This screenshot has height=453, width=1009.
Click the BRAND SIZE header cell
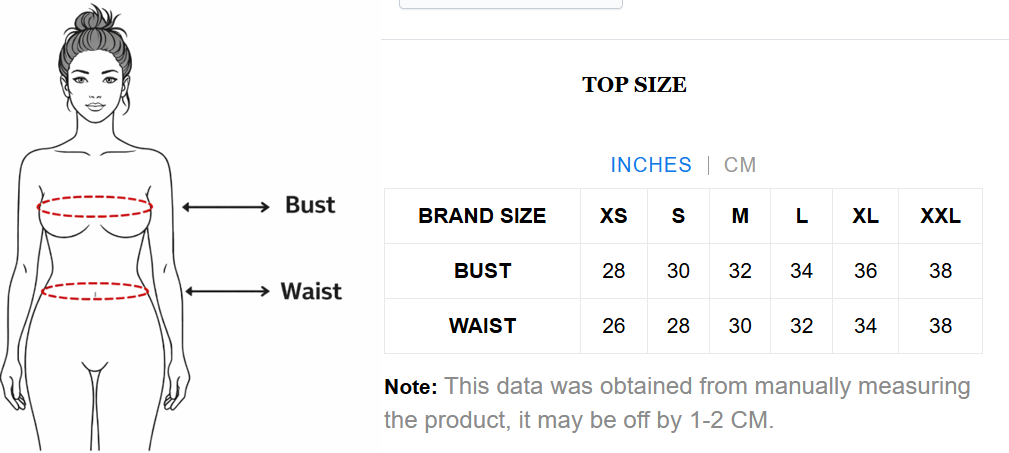click(x=482, y=216)
